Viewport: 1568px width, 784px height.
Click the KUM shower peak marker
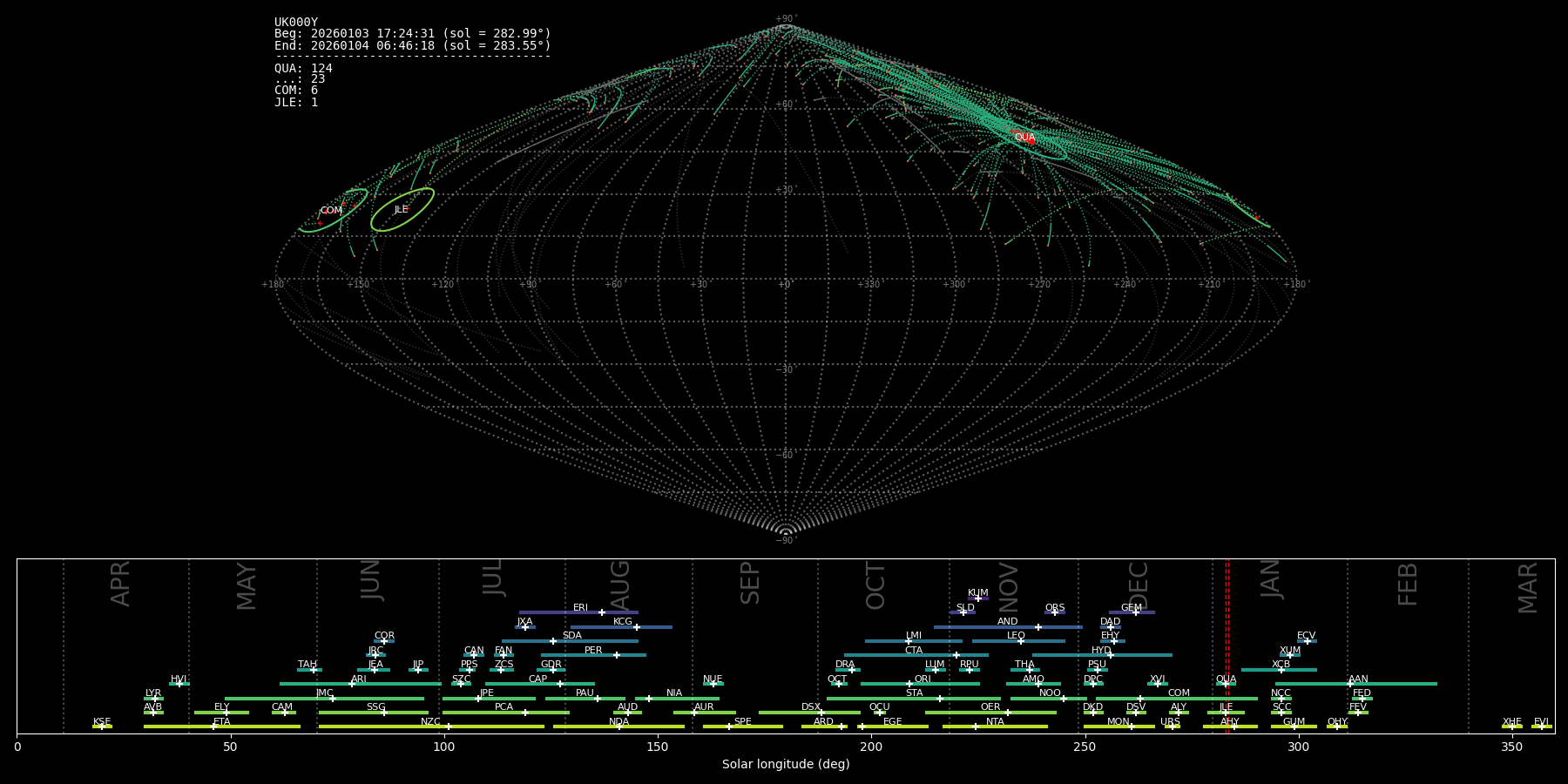977,598
